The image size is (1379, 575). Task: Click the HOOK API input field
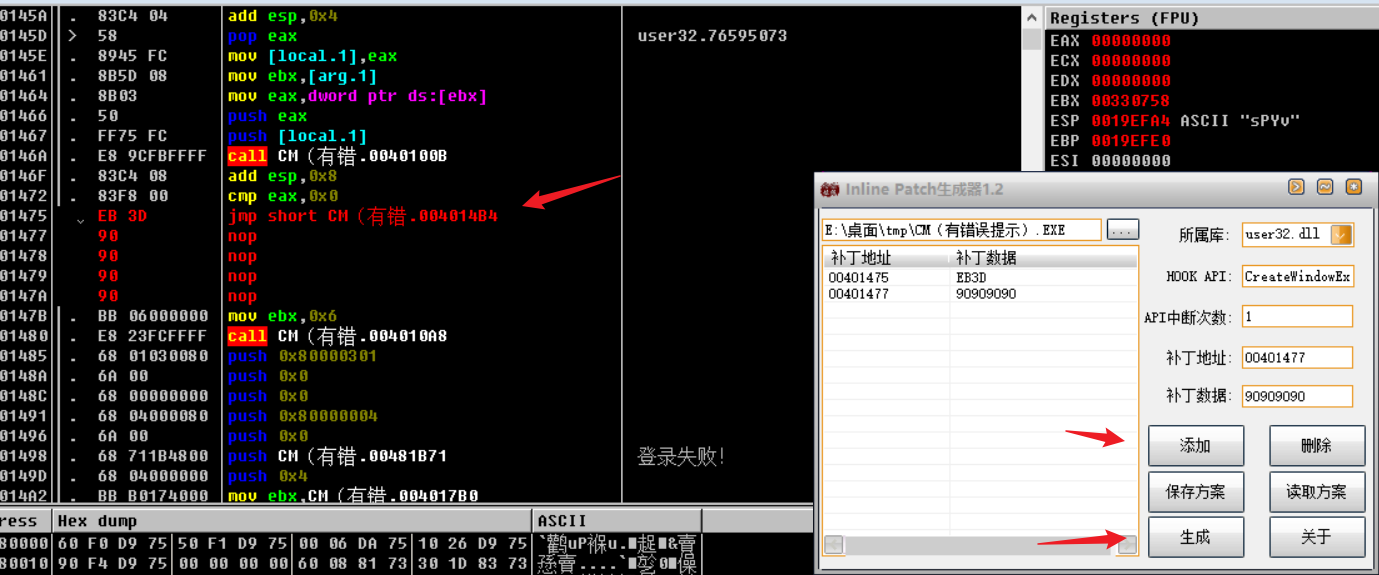pyautogui.click(x=1297, y=276)
